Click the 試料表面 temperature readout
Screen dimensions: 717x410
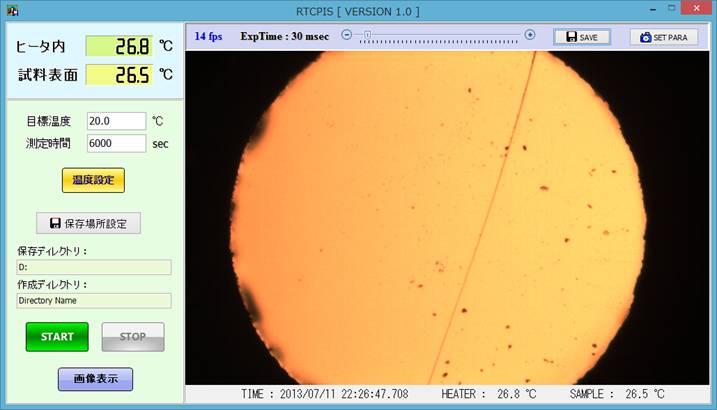pos(118,75)
